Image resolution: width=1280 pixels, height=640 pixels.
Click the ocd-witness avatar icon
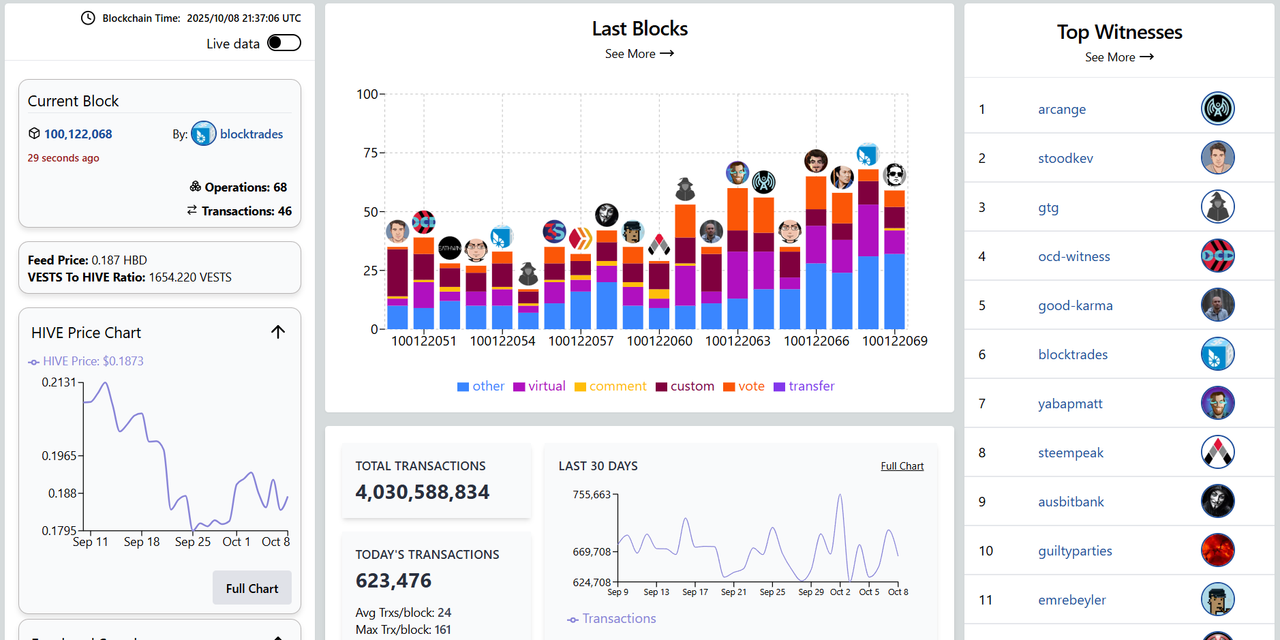click(x=1217, y=256)
